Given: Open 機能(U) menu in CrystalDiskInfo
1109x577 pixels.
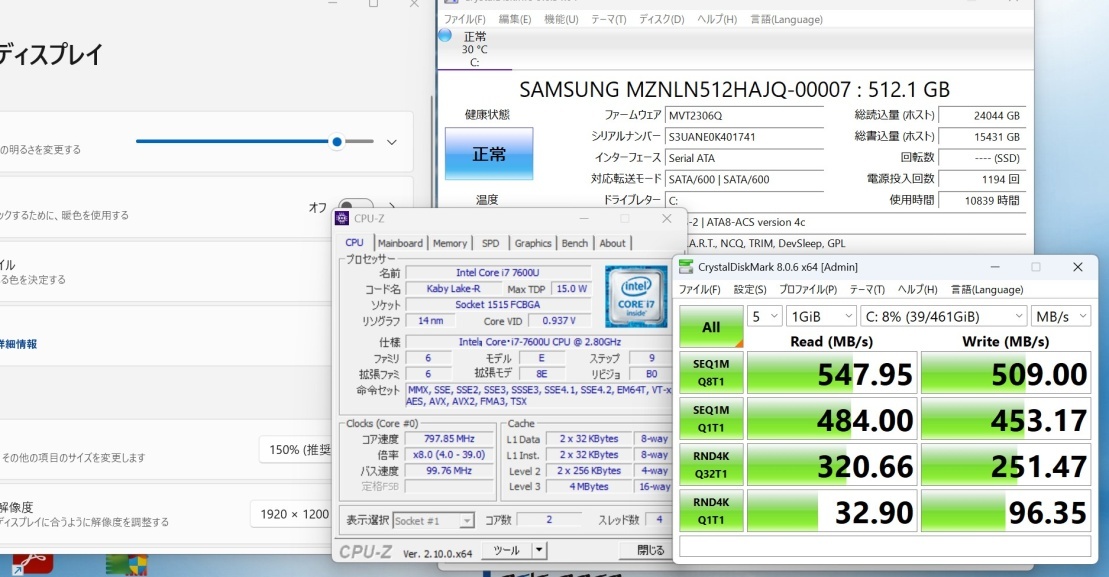Looking at the screenshot, I should [561, 19].
